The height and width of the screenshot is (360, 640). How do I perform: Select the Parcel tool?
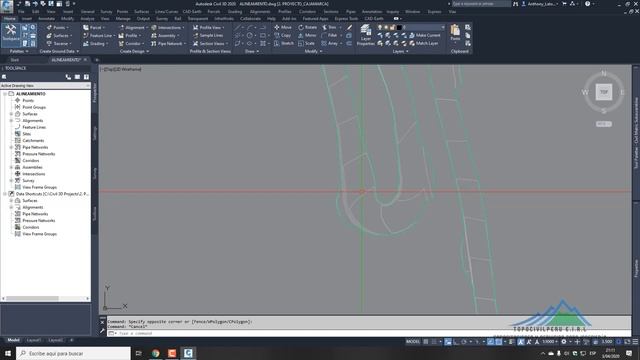[93, 27]
